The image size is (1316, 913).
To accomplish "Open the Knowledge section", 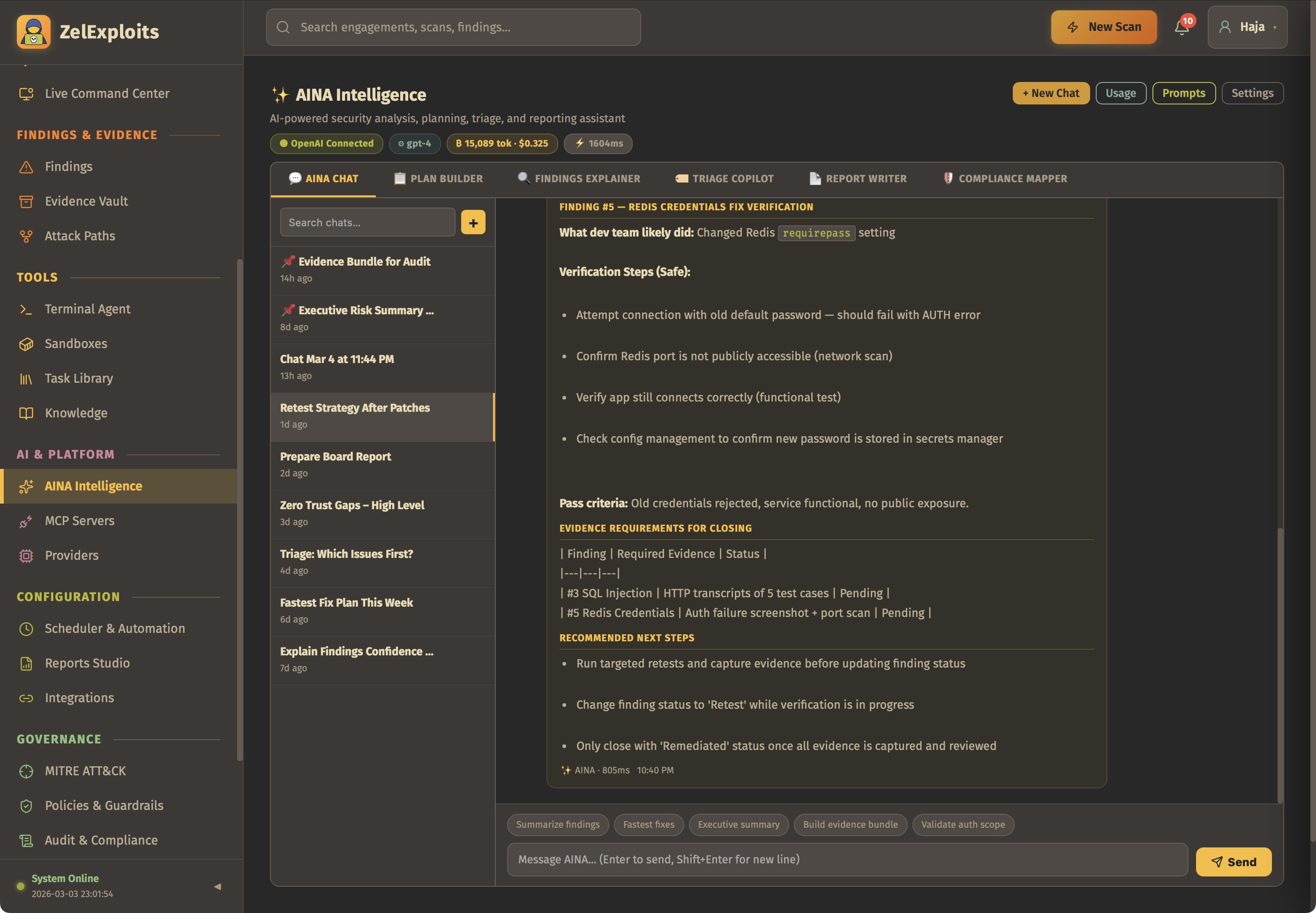I will click(x=76, y=412).
